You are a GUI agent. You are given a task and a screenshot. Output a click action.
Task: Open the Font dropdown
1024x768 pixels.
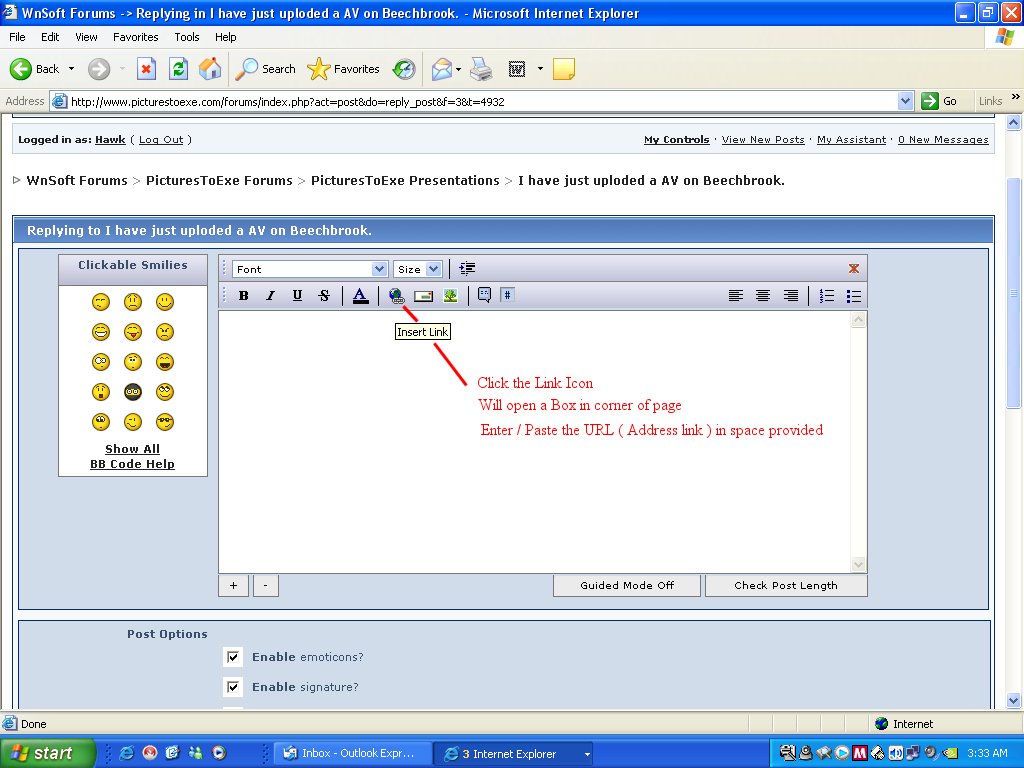tap(310, 269)
